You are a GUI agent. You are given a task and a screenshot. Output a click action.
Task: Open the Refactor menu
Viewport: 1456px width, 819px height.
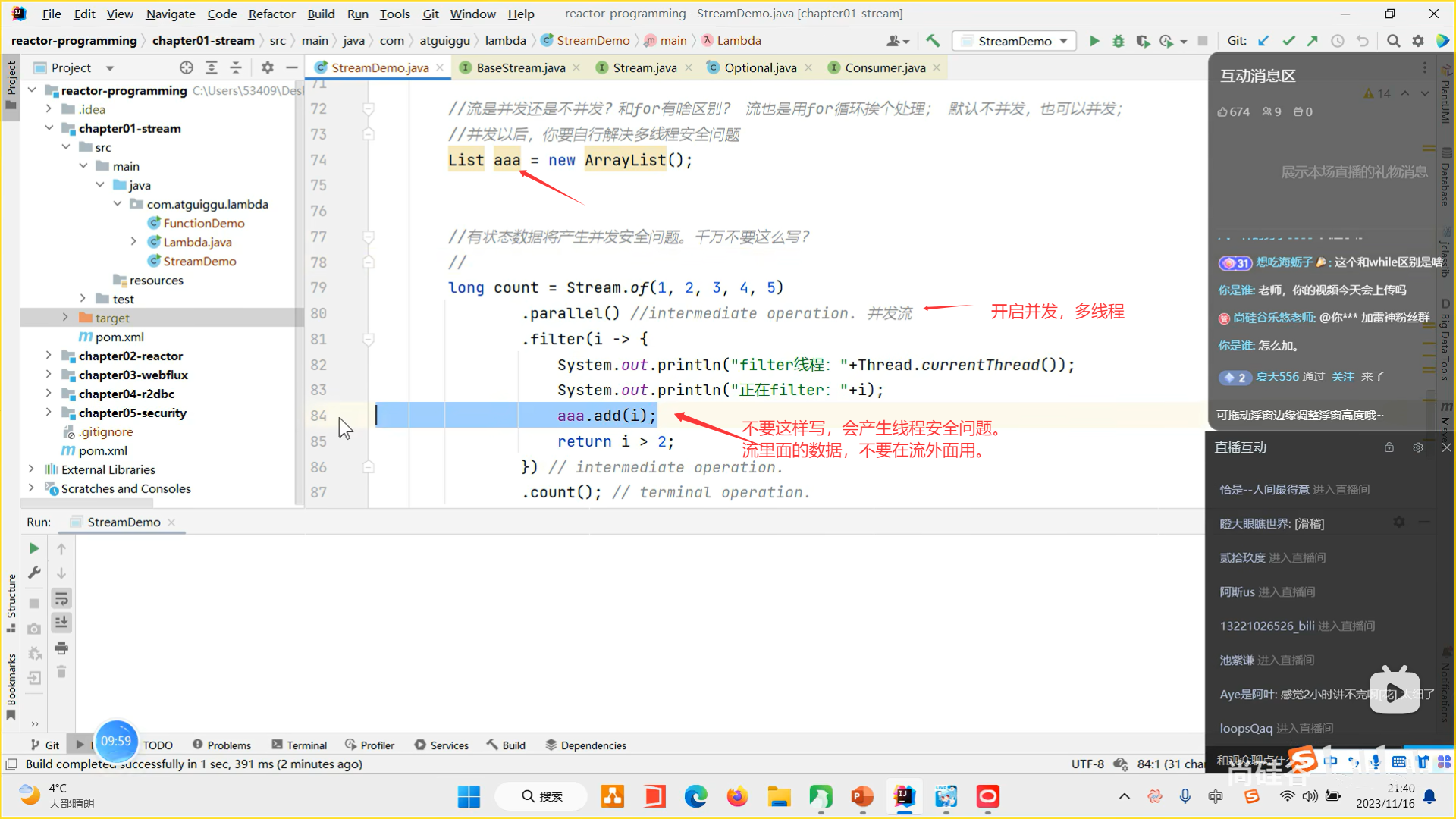click(x=271, y=14)
